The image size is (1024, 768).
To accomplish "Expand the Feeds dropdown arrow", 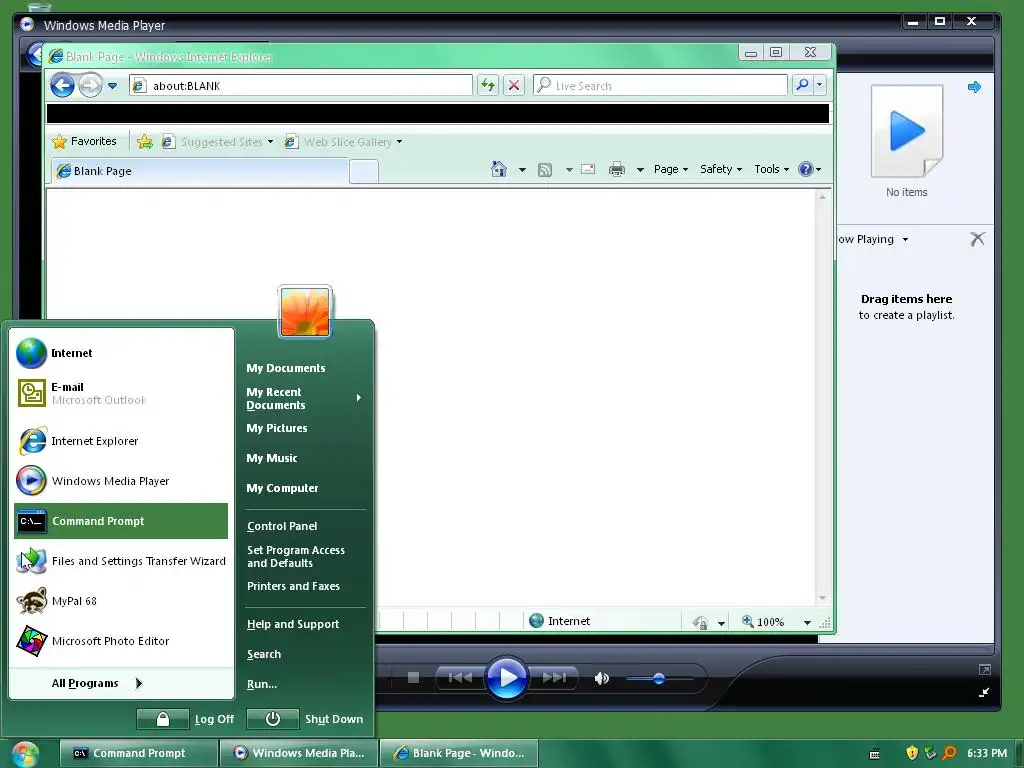I will [569, 170].
